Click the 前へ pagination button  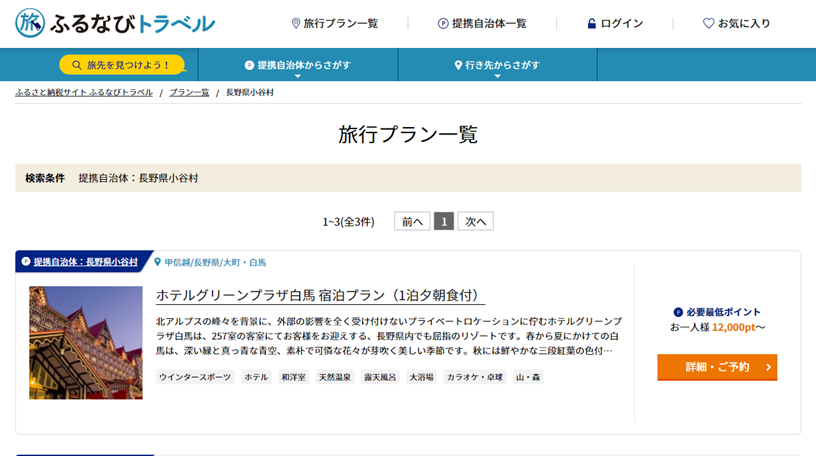[x=412, y=221]
